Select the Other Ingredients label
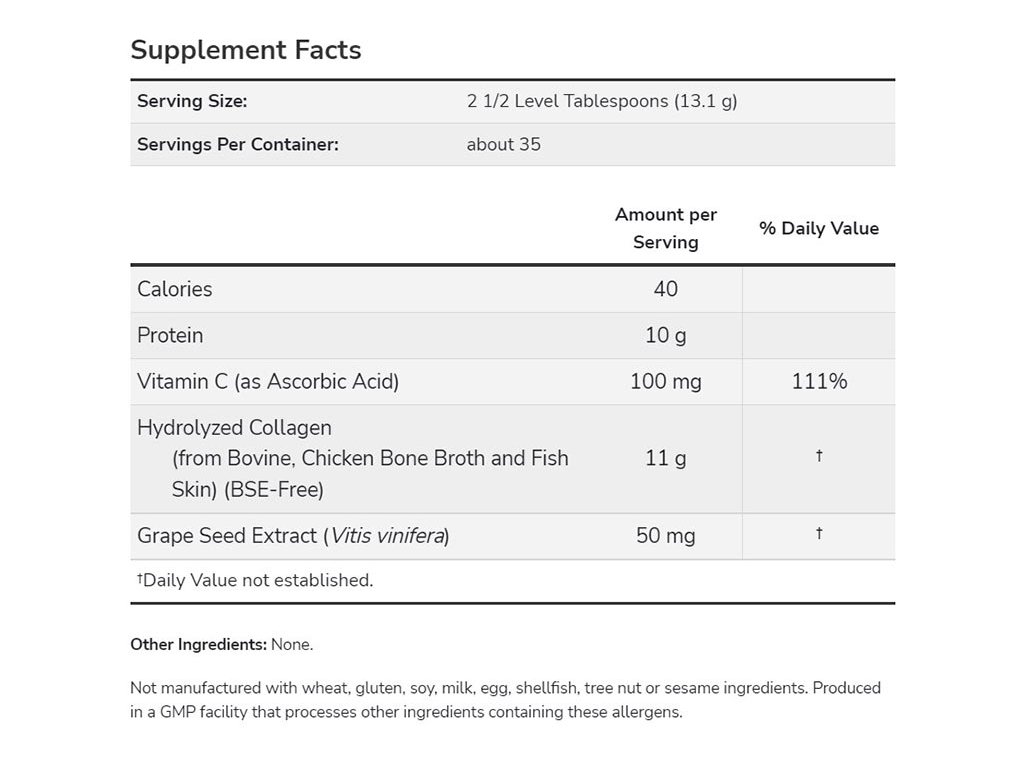This screenshot has height=768, width=1024. 199,645
